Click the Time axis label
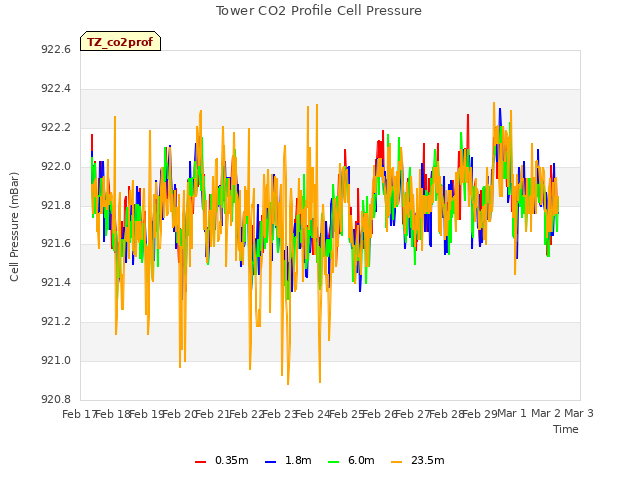640x480 pixels. tap(566, 429)
